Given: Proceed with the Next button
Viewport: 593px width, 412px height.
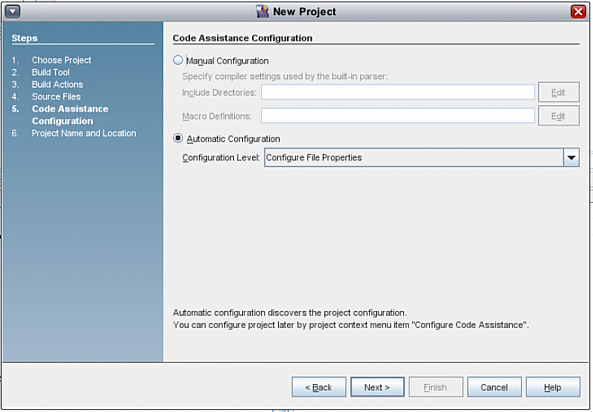Looking at the screenshot, I should (x=377, y=387).
